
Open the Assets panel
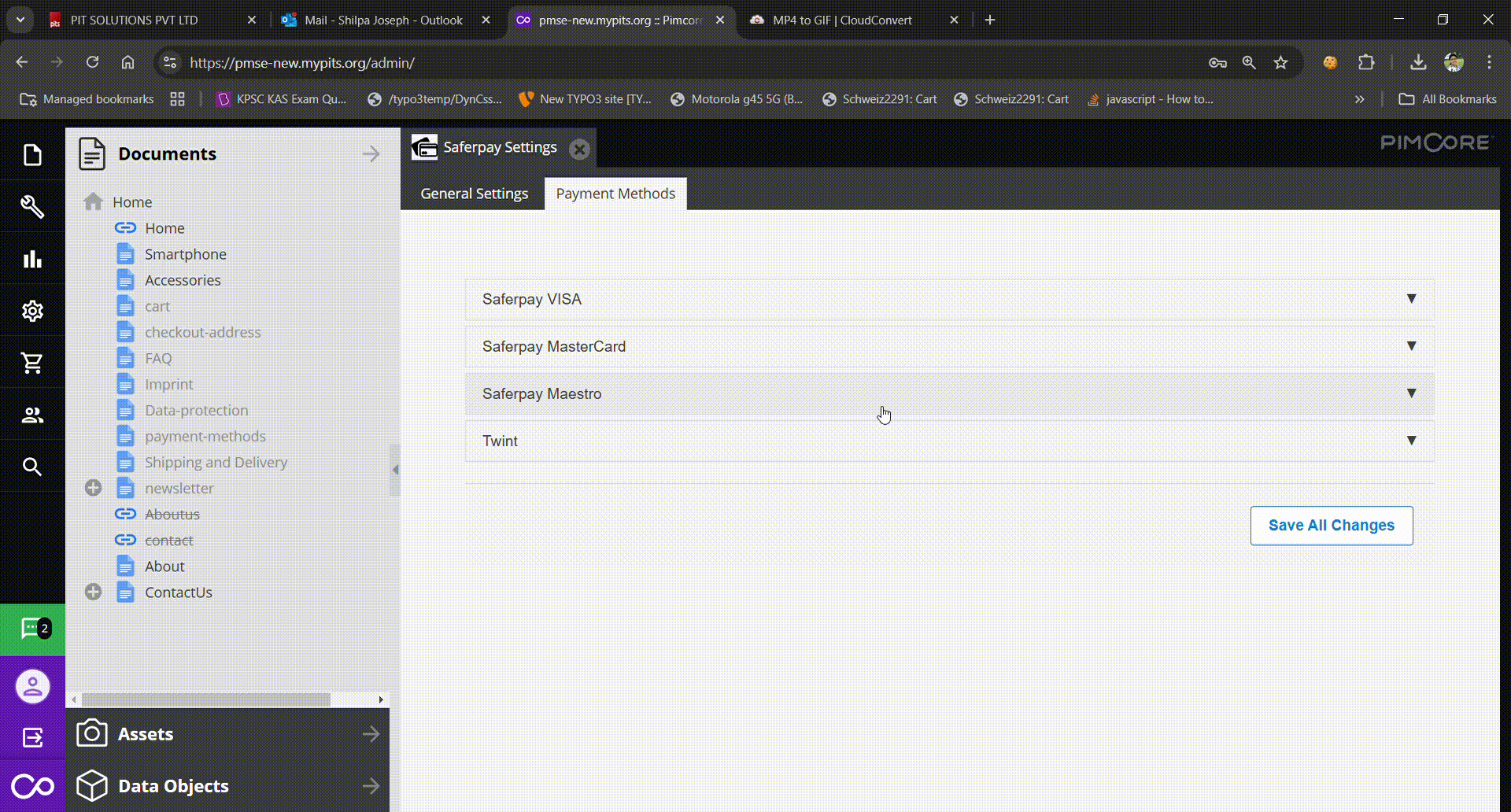(x=228, y=734)
